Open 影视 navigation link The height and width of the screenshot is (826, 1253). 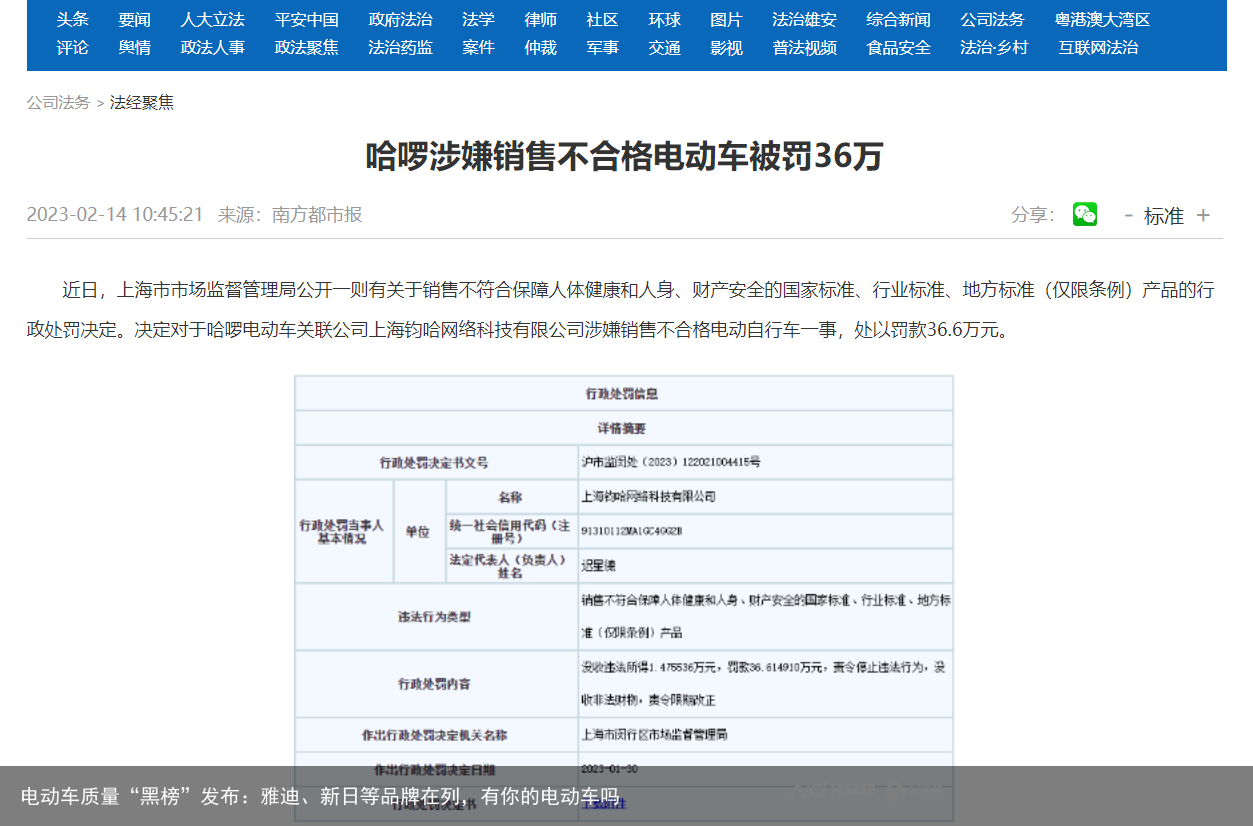click(x=726, y=47)
